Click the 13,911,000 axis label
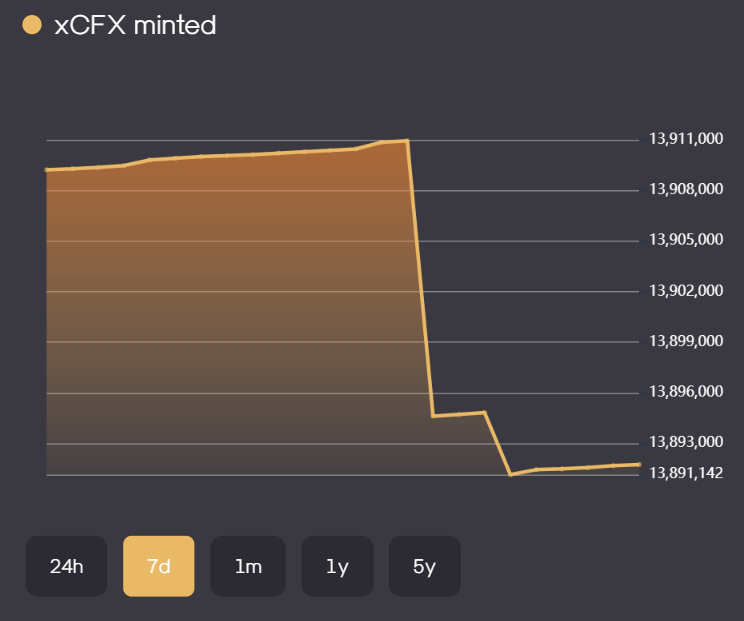This screenshot has width=744, height=621. [686, 139]
